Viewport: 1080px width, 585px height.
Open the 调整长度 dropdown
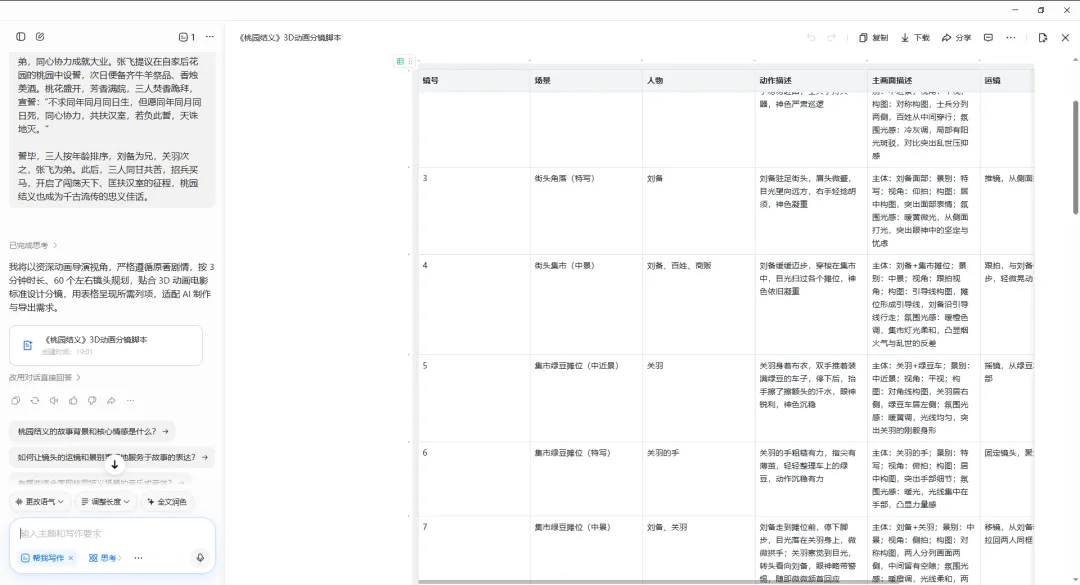(x=105, y=502)
